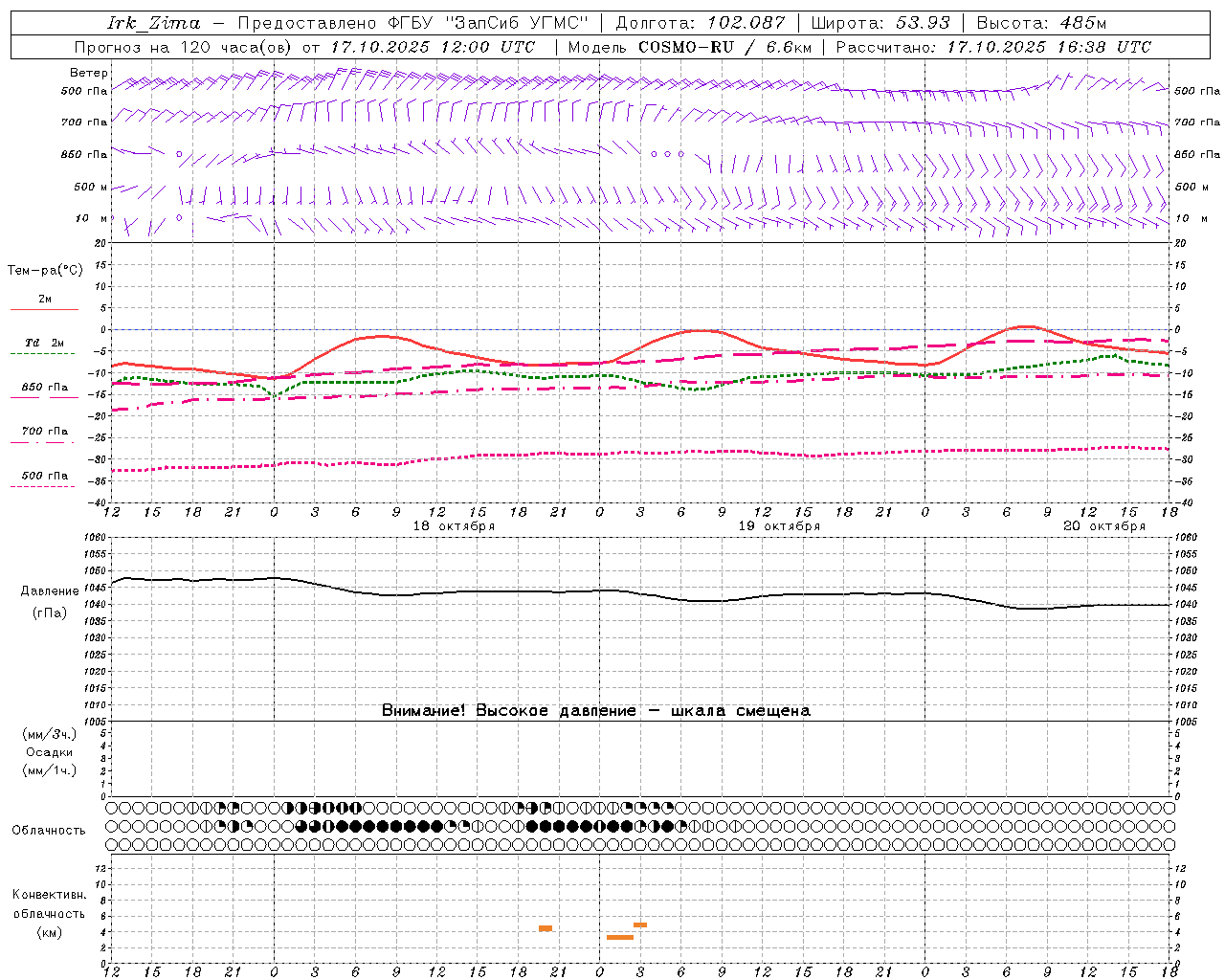Click the Облачность cloudiness row label
The image size is (1225, 980).
pyautogui.click(x=49, y=830)
